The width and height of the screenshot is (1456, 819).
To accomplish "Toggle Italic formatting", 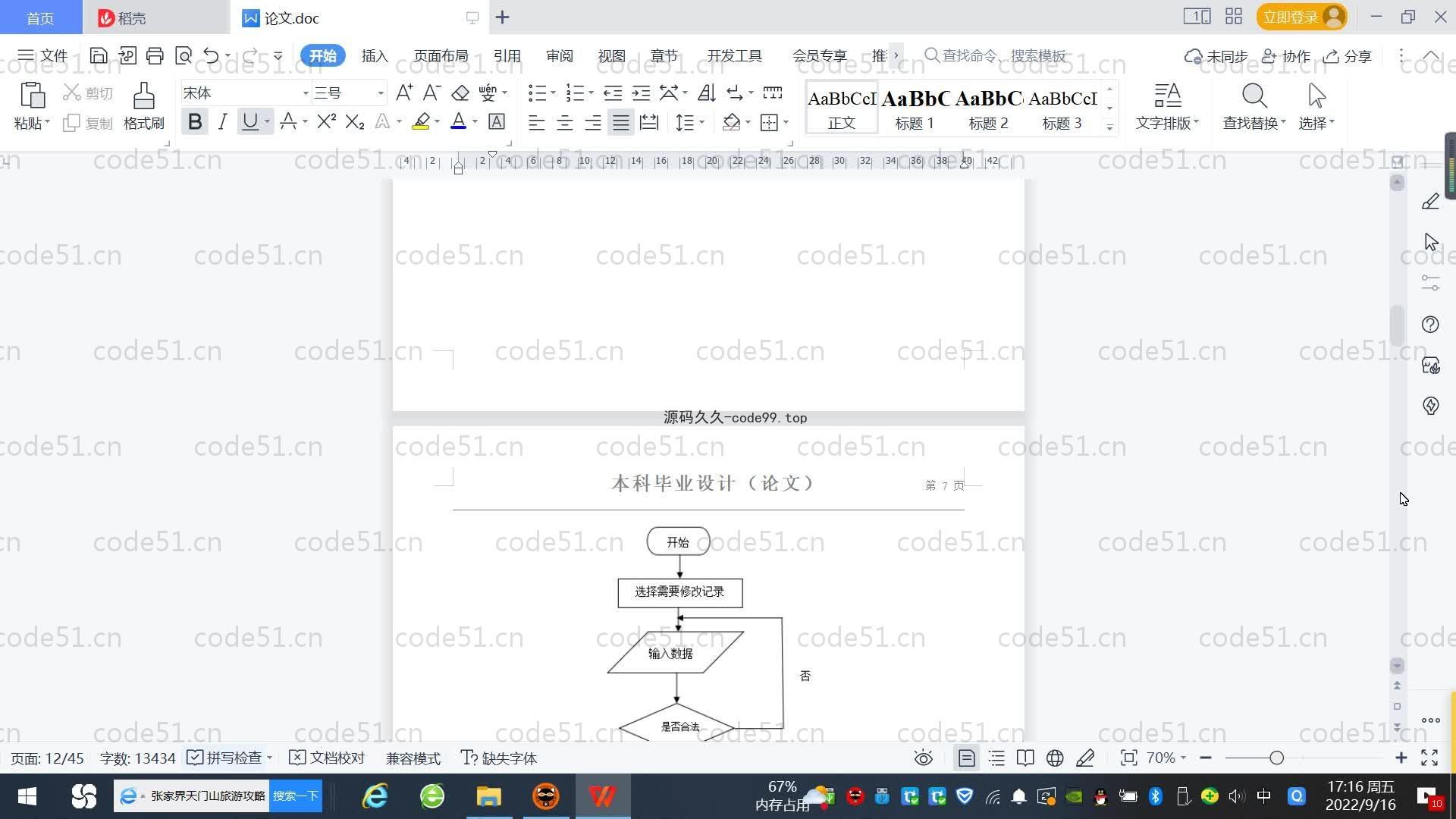I will coord(222,121).
